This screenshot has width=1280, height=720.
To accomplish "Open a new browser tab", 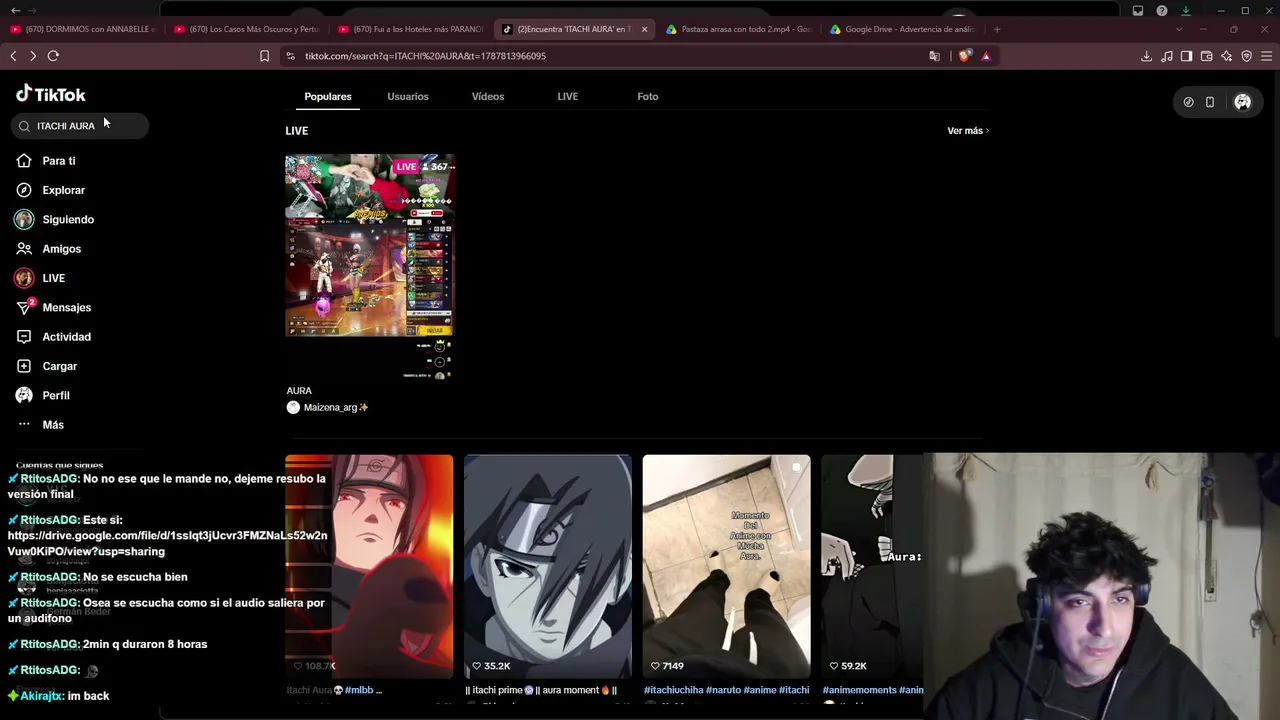I will click(x=997, y=29).
